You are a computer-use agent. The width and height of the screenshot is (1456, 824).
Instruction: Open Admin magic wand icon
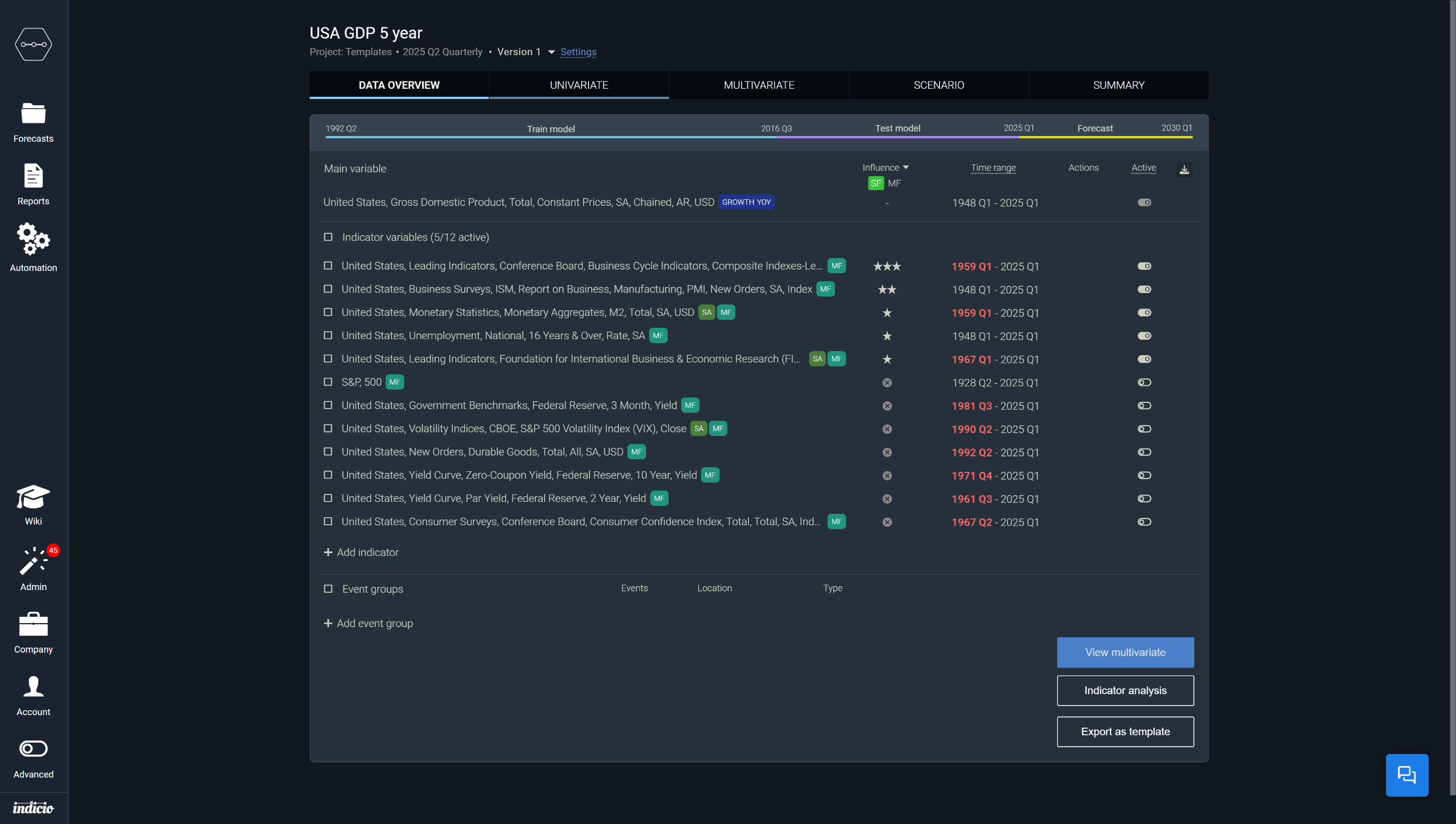(33, 562)
